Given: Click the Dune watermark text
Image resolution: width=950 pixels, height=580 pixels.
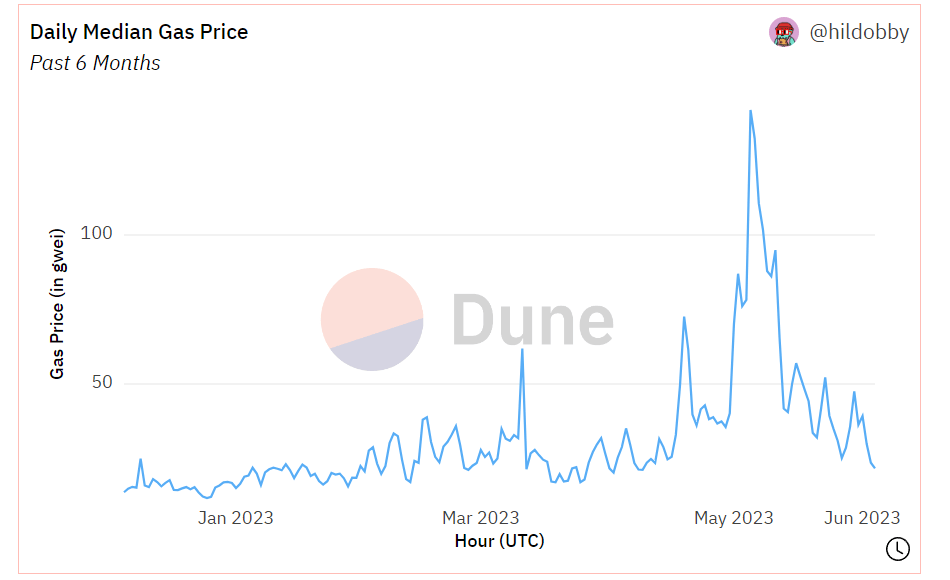Looking at the screenshot, I should point(532,321).
